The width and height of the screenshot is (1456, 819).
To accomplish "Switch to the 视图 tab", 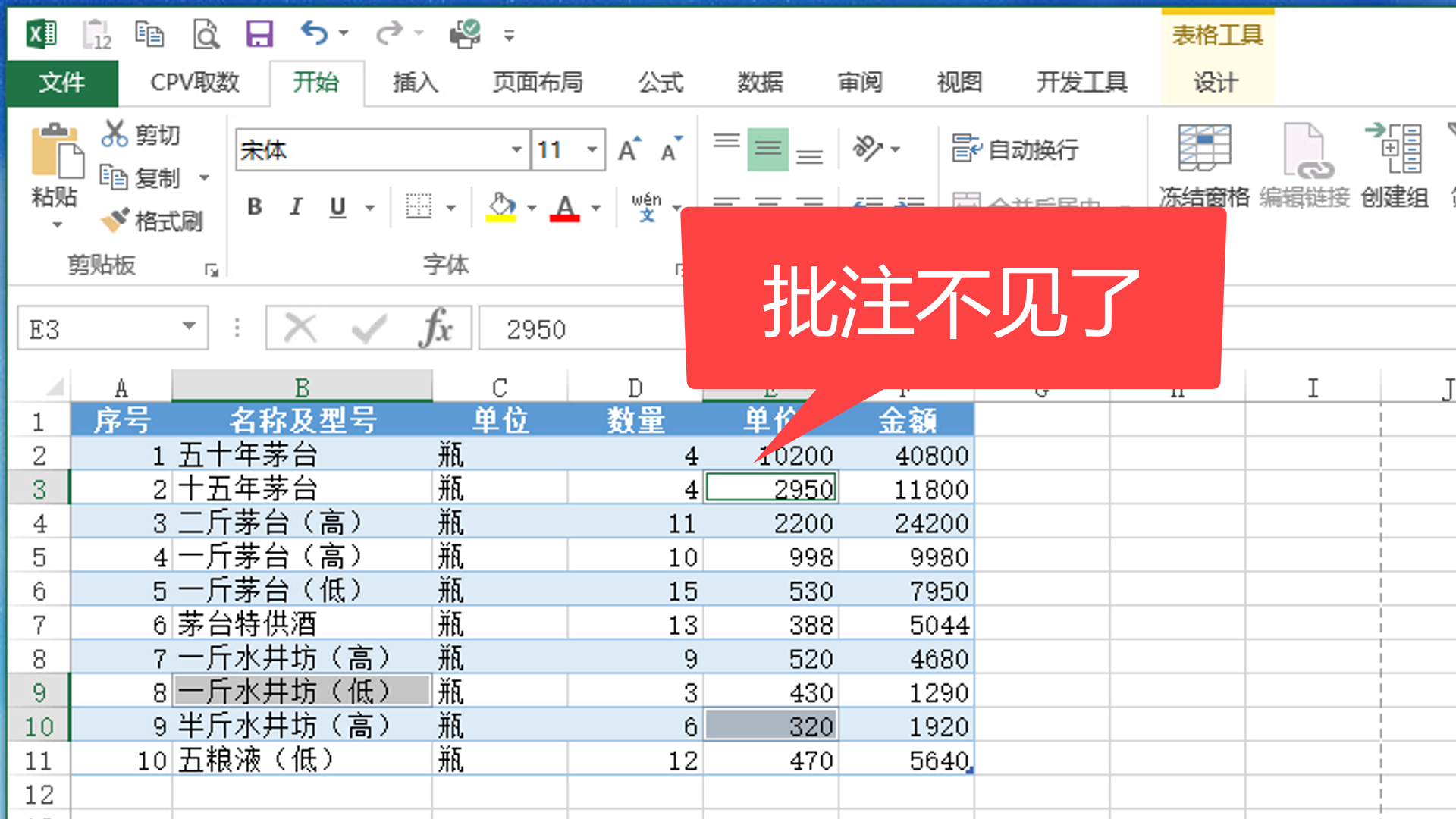I will pyautogui.click(x=960, y=82).
